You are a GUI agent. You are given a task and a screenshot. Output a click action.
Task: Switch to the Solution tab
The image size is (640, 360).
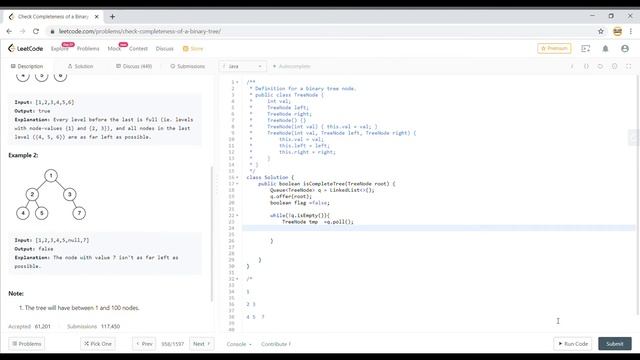tap(80, 66)
